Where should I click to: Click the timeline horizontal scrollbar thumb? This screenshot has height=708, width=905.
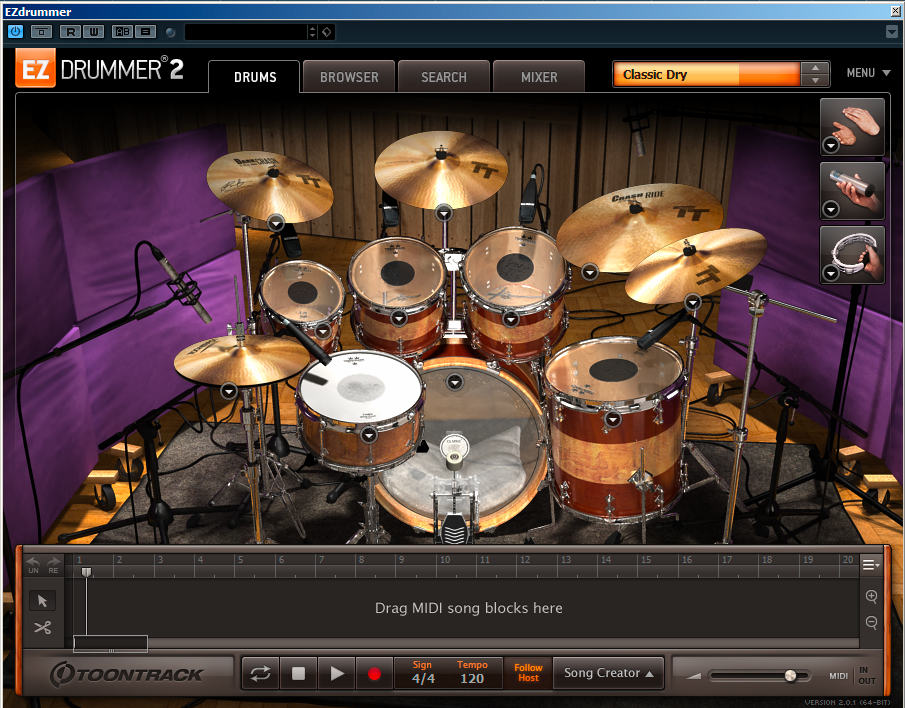click(110, 643)
